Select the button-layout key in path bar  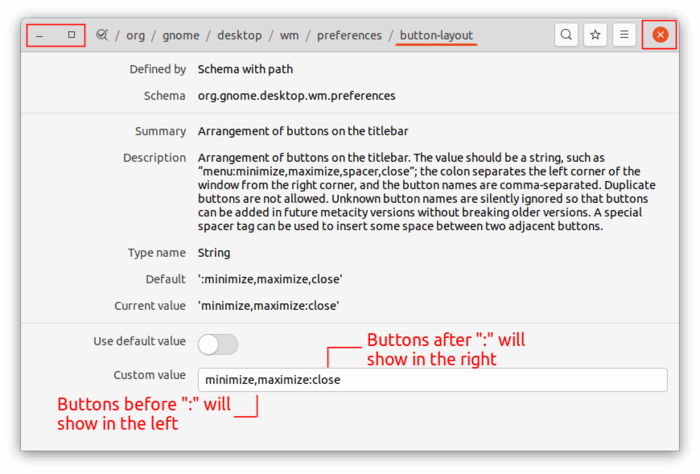[436, 35]
